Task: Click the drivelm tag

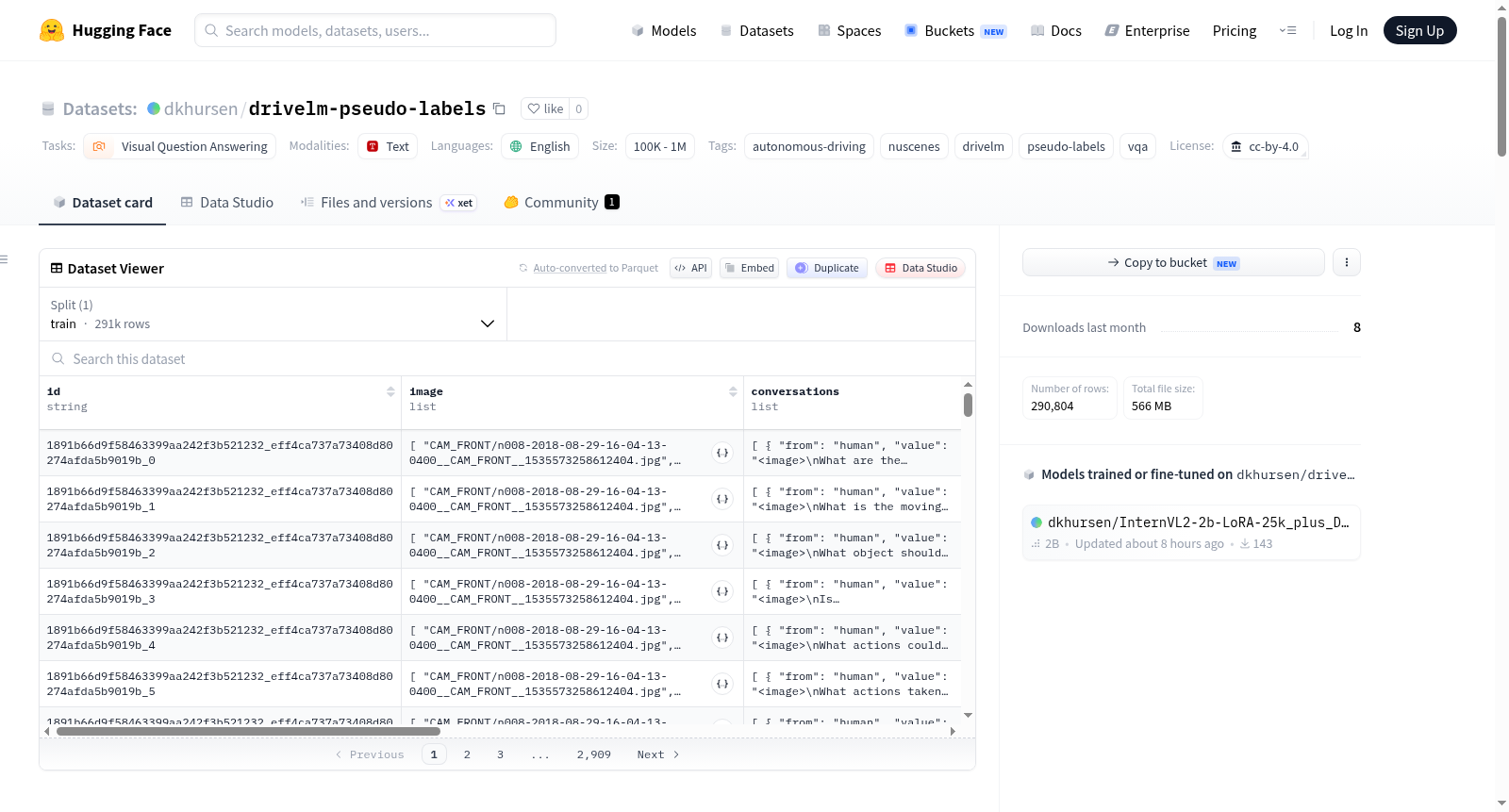Action: [x=983, y=146]
